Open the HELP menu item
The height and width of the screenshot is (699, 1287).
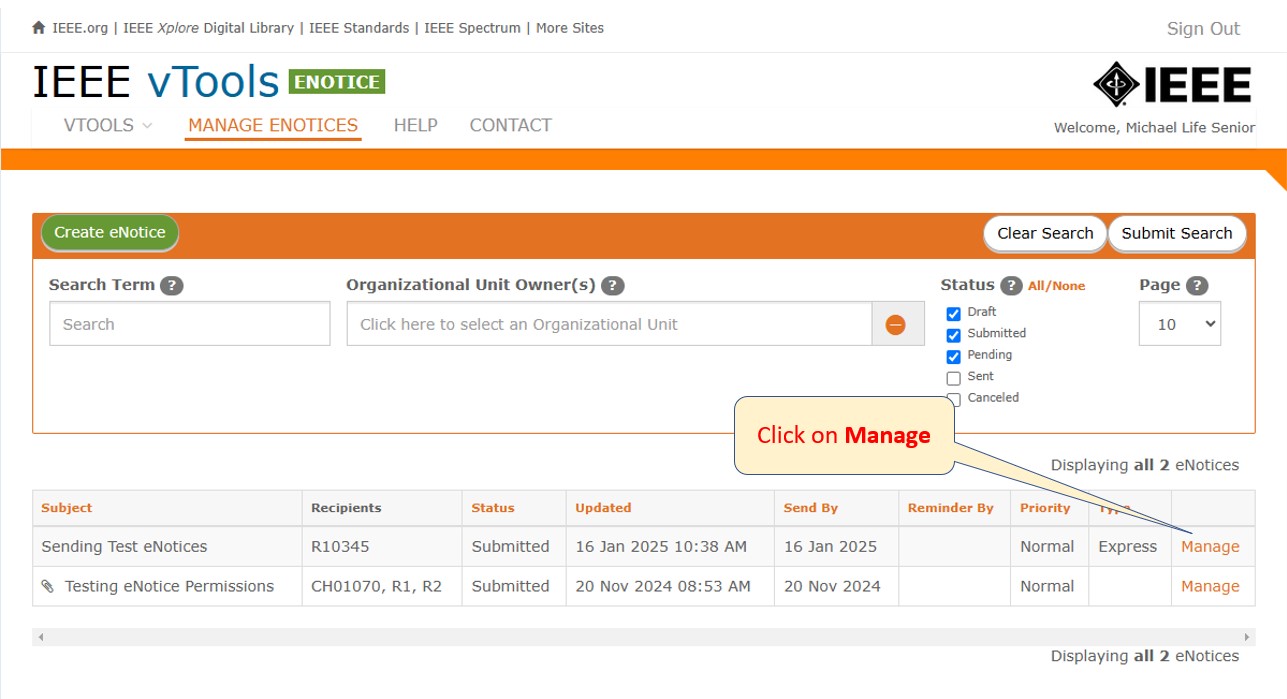click(415, 125)
